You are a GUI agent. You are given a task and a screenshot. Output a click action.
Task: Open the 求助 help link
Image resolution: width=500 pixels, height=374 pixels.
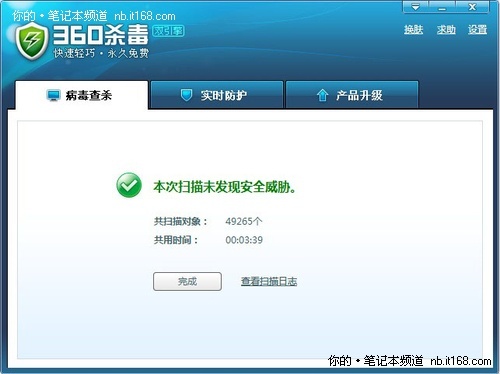(446, 30)
